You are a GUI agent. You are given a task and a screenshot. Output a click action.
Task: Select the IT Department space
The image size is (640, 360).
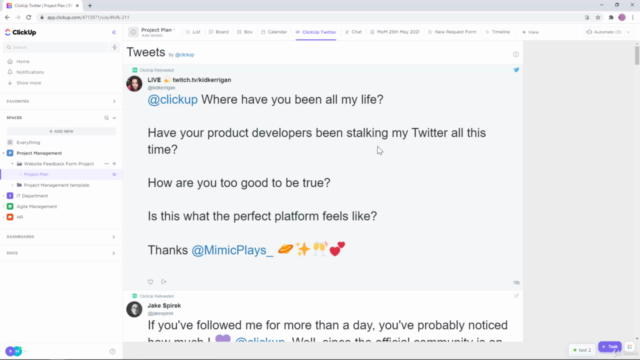pyautogui.click(x=32, y=196)
